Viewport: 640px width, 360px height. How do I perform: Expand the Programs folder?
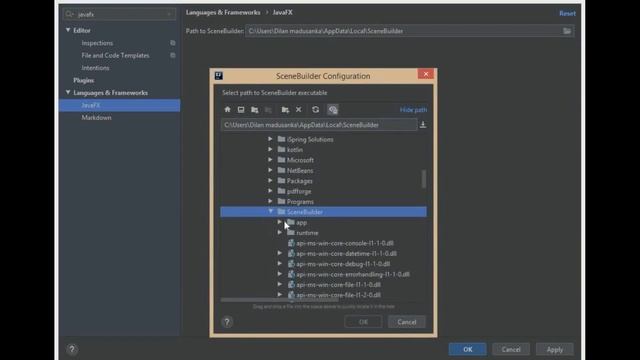tap(270, 201)
